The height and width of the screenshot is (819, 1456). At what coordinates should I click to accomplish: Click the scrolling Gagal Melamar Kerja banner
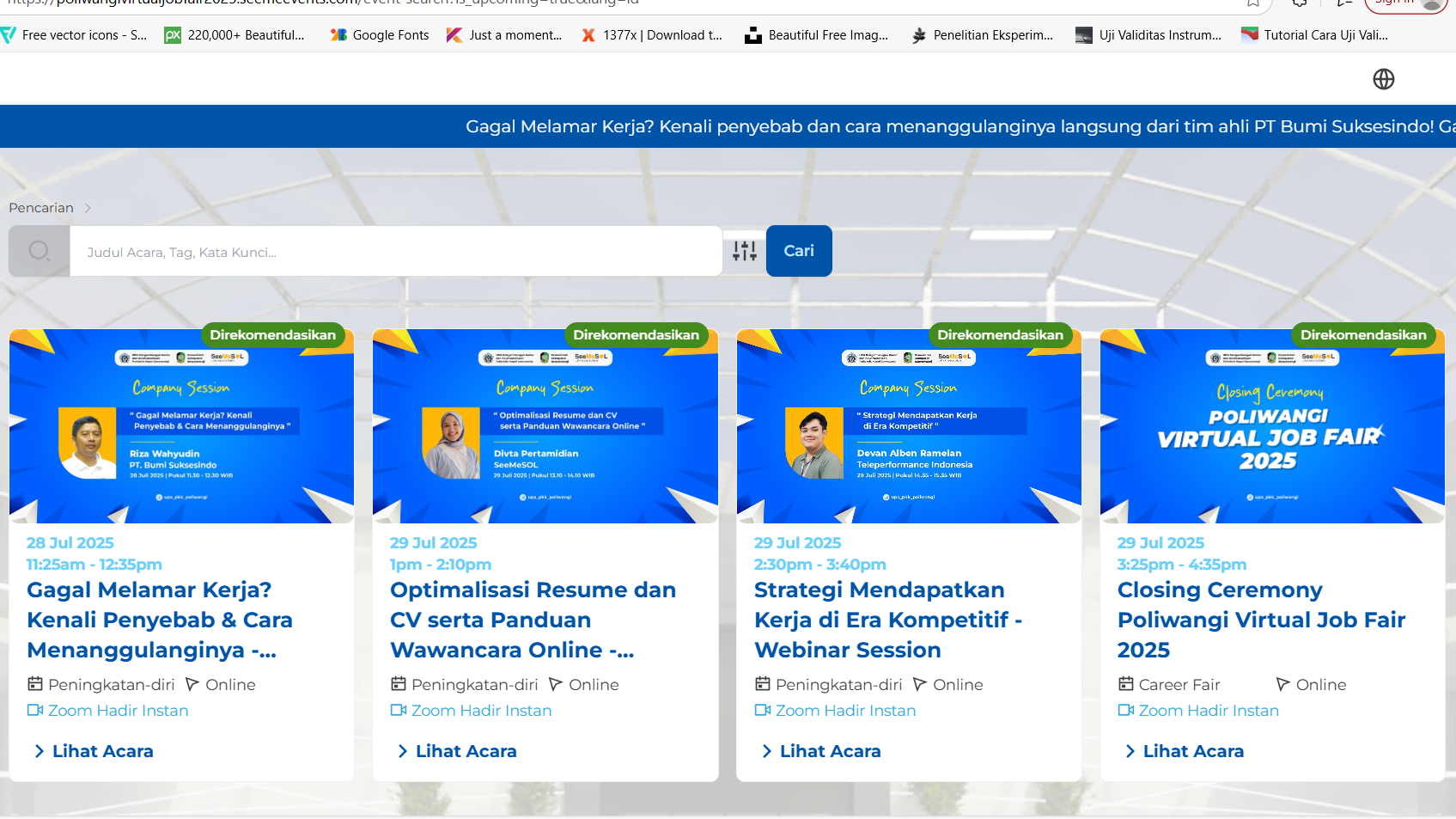(728, 126)
